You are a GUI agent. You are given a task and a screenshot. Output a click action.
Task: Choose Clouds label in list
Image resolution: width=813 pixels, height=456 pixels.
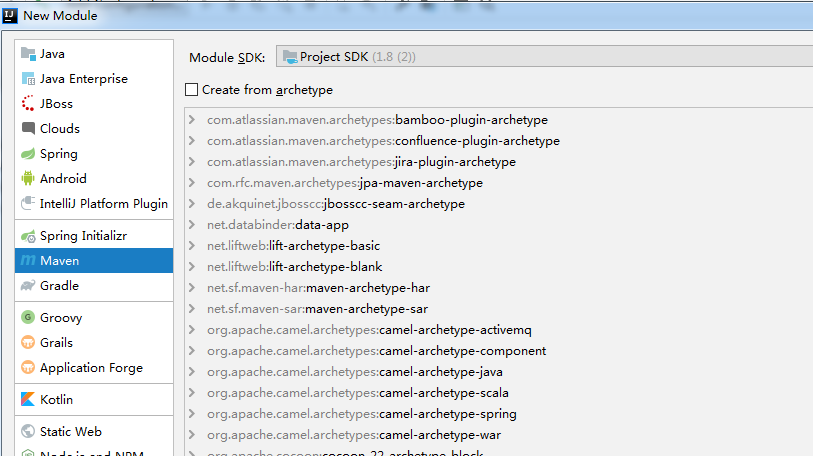pyautogui.click(x=60, y=129)
